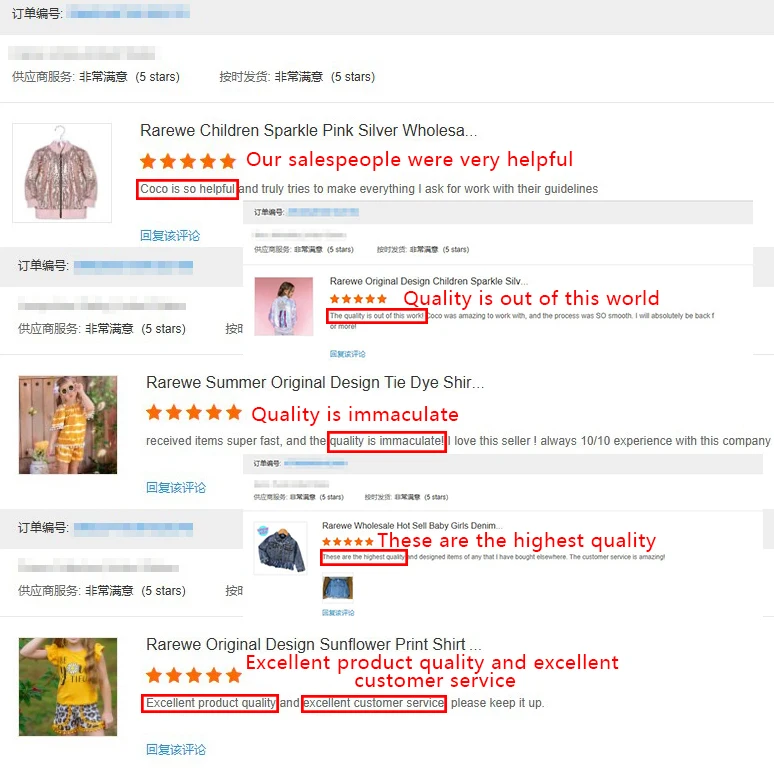Open the denim jacket product thumbnail
This screenshot has height=774, width=774.
(280, 548)
